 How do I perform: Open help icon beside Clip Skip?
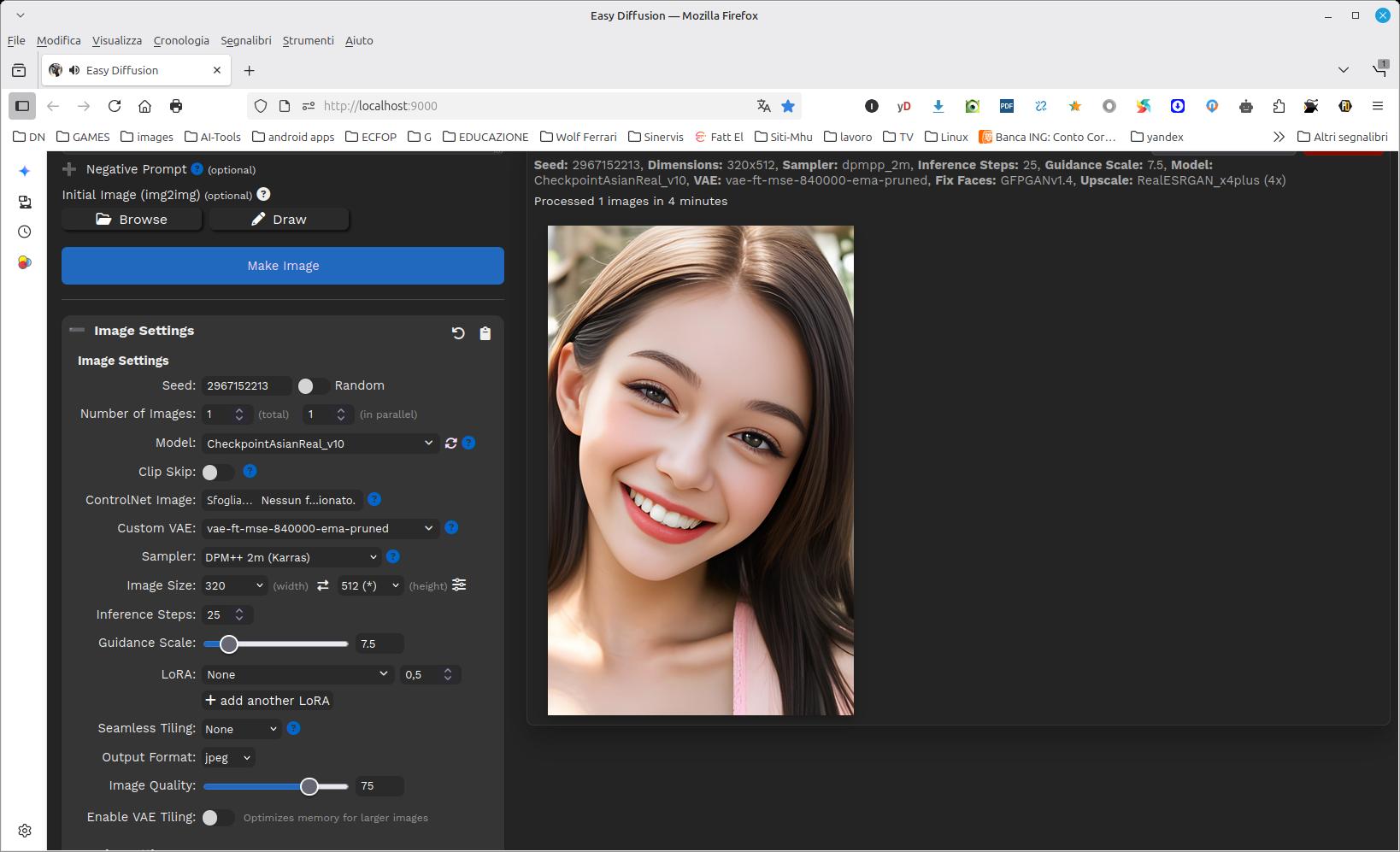250,471
